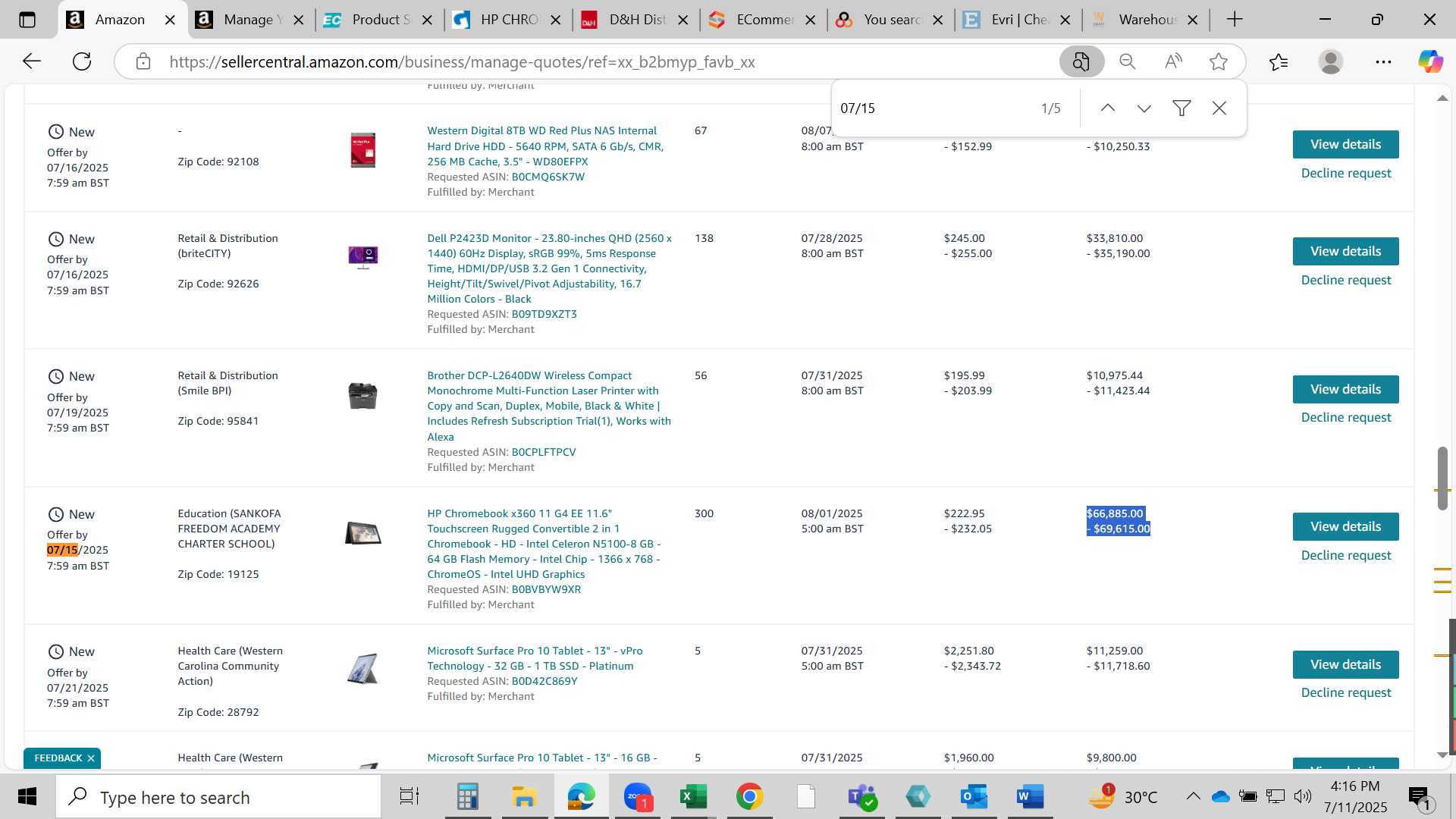This screenshot has height=819, width=1456.
Task: Close the Manage Y... tab
Action: coord(299,20)
